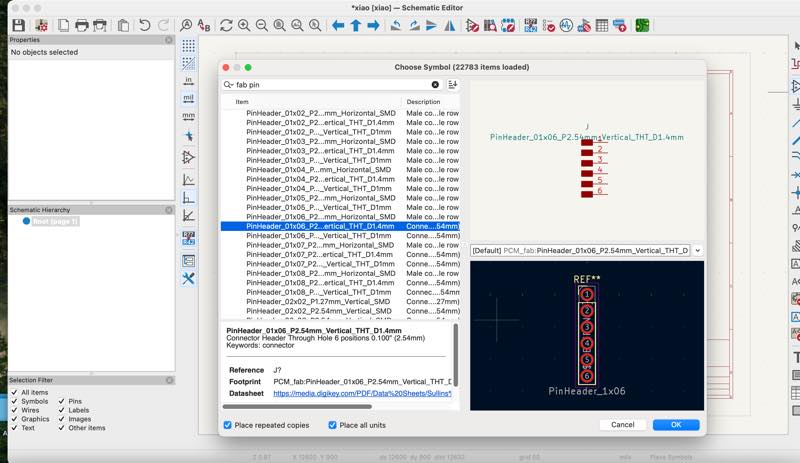The height and width of the screenshot is (463, 800).
Task: Select Root (page 1) in Schematic Hierarchy
Action: point(55,221)
